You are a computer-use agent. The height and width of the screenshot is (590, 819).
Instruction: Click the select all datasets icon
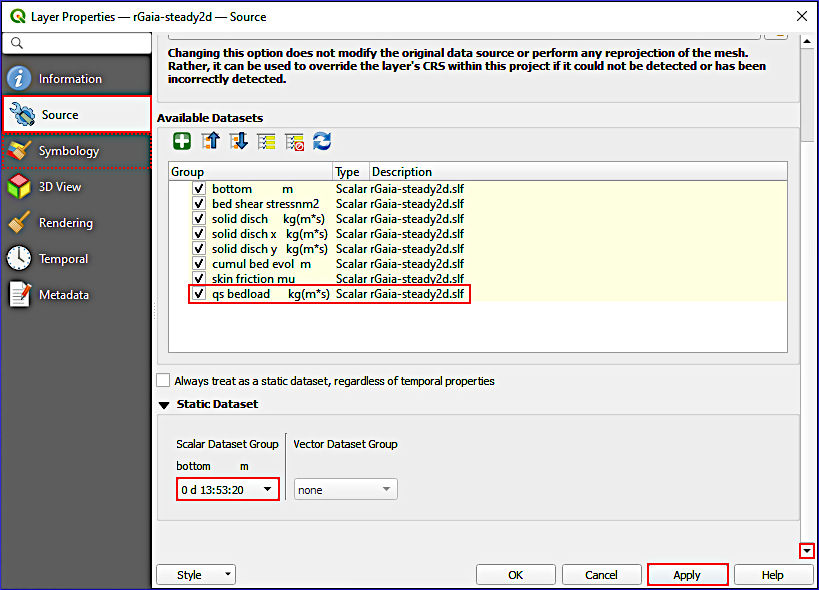click(x=267, y=141)
